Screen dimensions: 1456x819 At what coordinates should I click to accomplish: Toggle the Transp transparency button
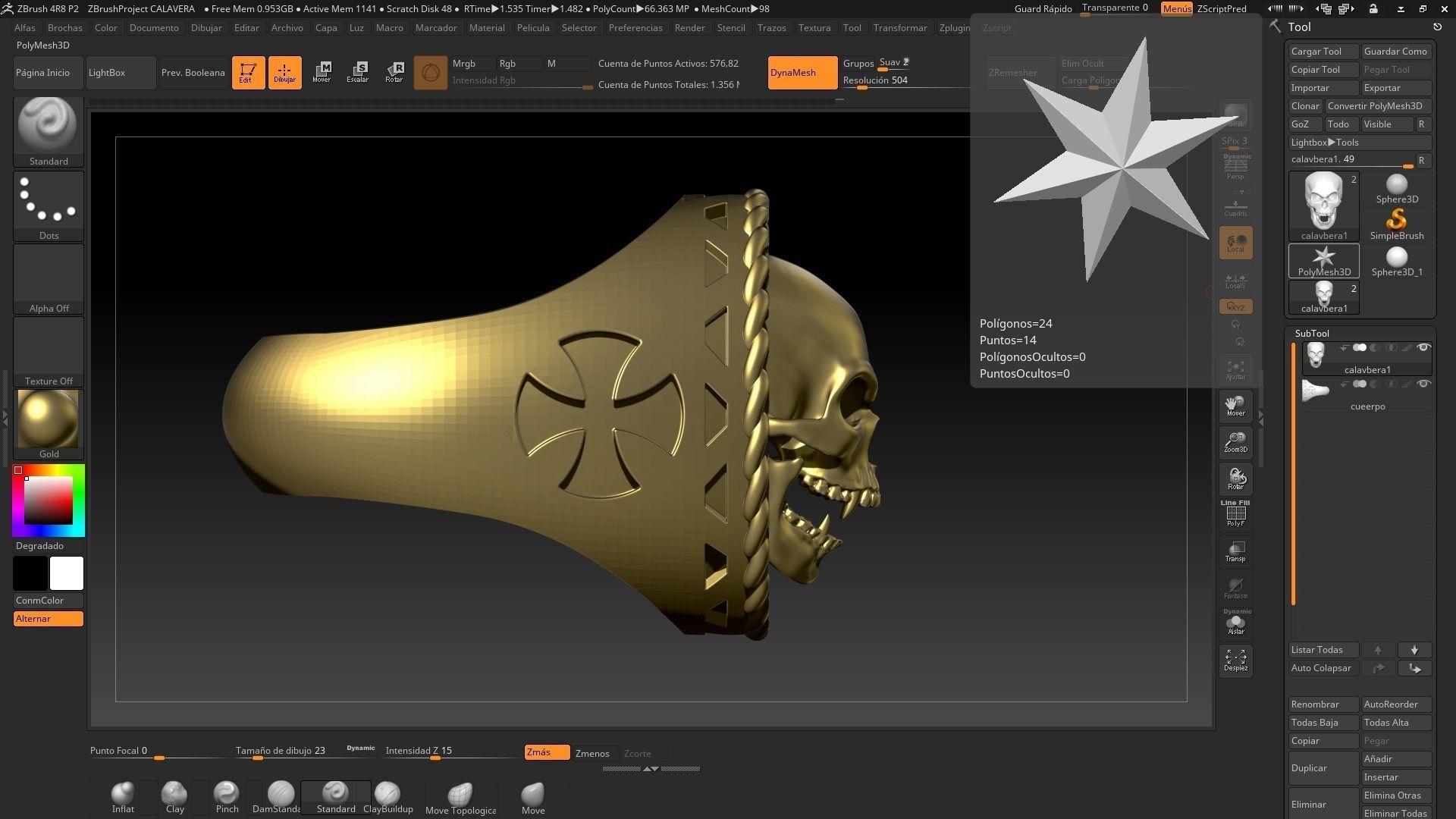click(1235, 551)
